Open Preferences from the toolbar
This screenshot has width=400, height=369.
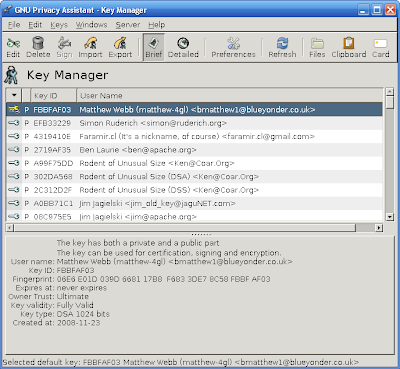pos(233,47)
